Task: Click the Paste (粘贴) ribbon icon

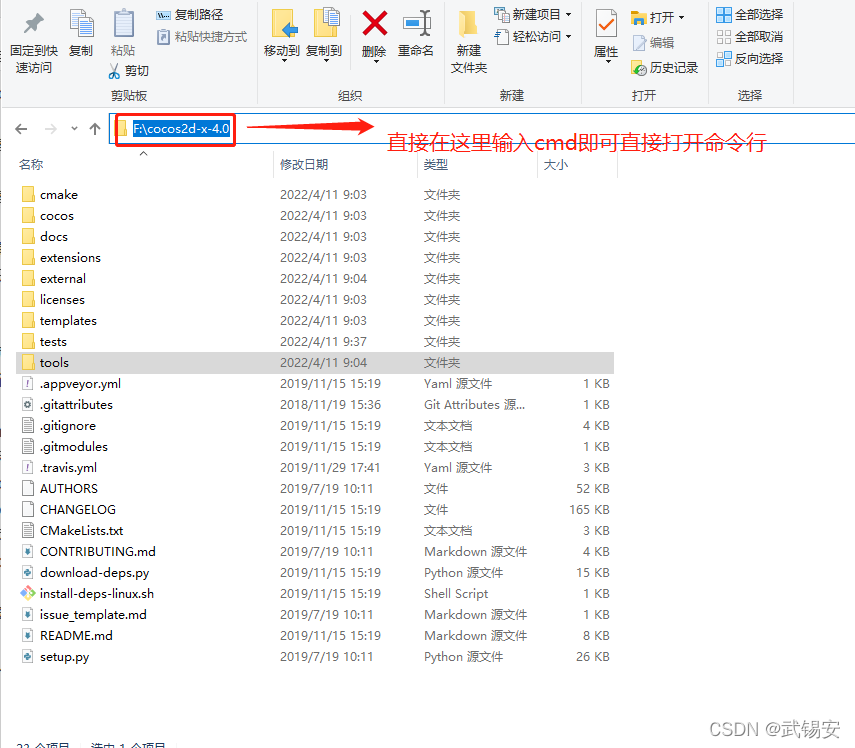Action: (123, 23)
